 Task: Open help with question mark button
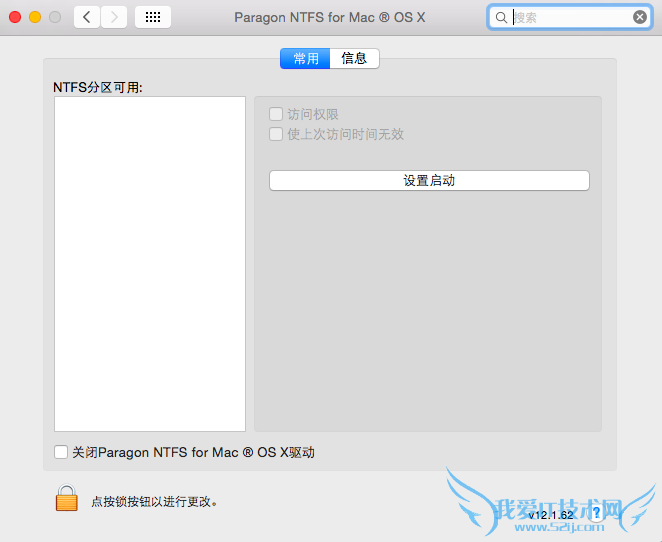(597, 513)
